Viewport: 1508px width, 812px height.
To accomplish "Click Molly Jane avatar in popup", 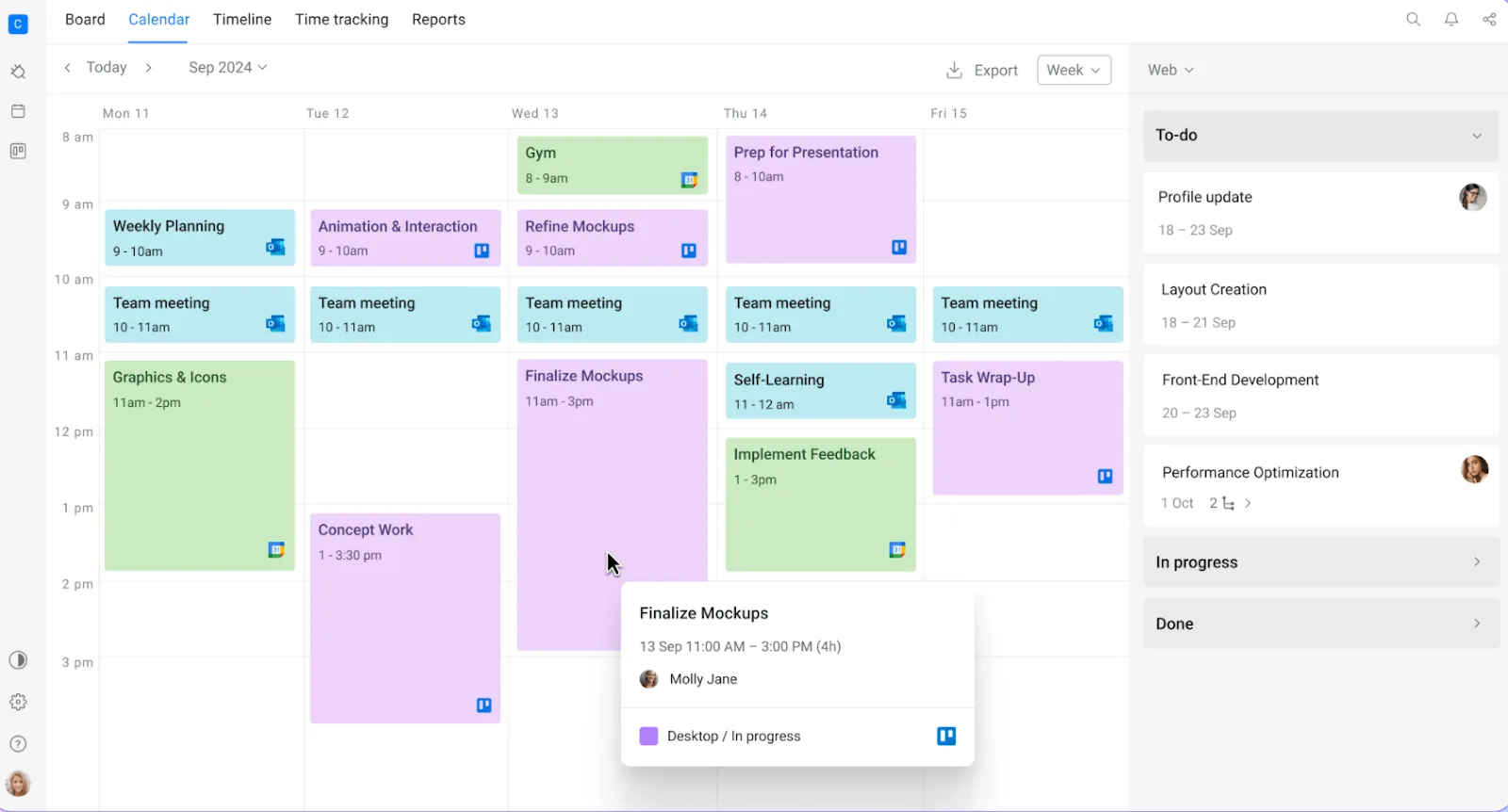I will coord(648,679).
